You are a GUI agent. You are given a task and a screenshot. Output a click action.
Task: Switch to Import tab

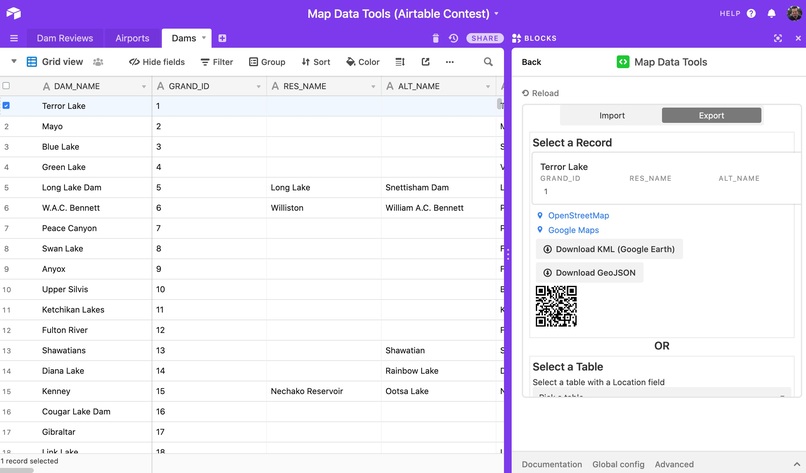point(612,116)
